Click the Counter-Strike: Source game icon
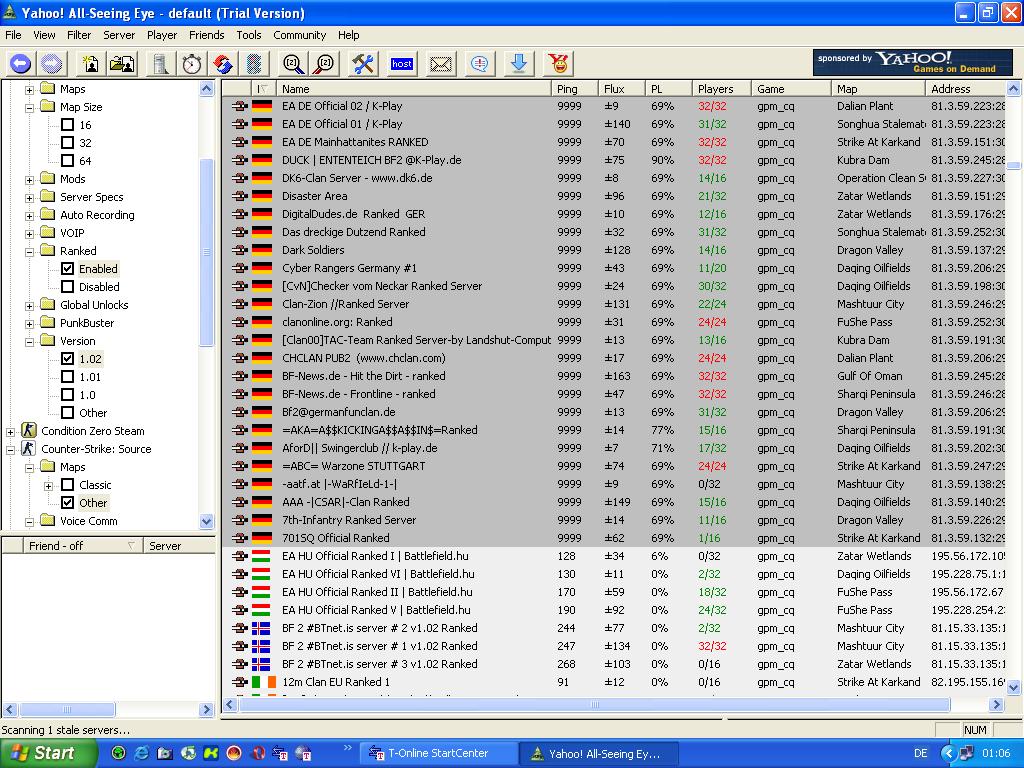Screen dimensions: 1024x768 pos(28,449)
